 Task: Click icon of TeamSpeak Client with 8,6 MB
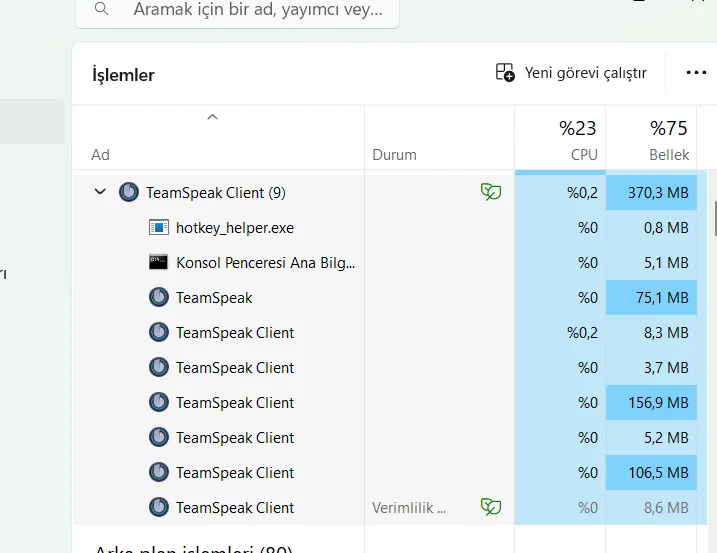pyautogui.click(x=159, y=507)
